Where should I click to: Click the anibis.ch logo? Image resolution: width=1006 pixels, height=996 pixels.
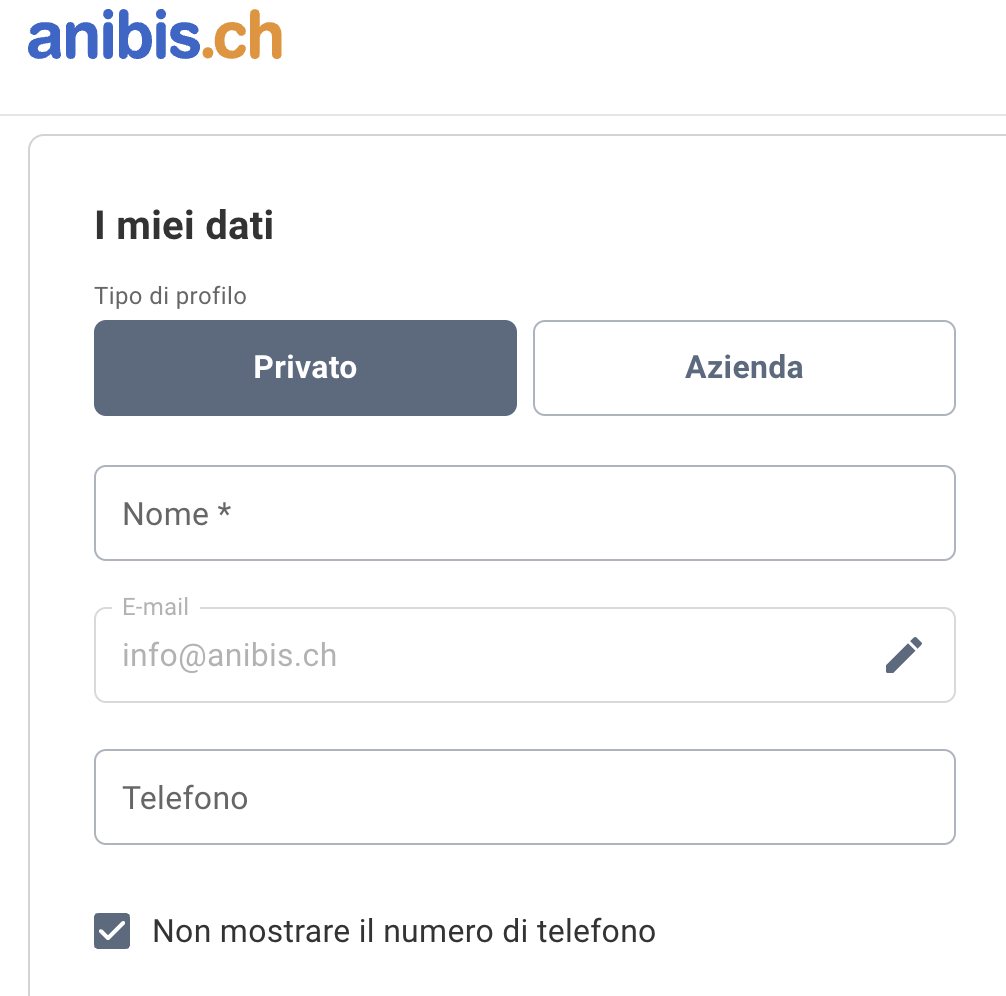(155, 35)
